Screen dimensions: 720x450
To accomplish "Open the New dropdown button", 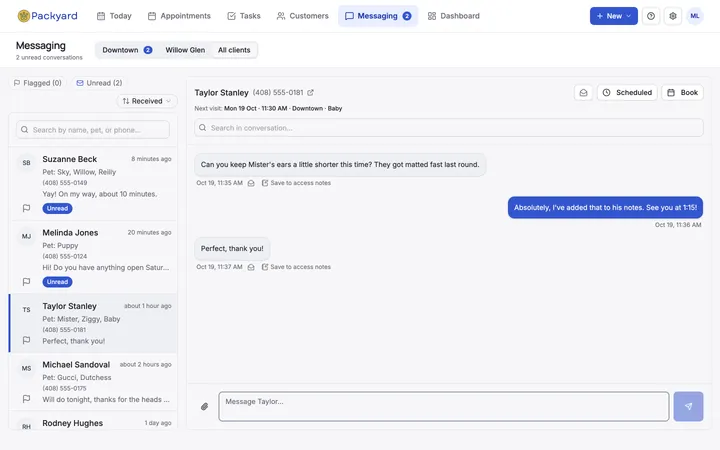I will click(613, 16).
